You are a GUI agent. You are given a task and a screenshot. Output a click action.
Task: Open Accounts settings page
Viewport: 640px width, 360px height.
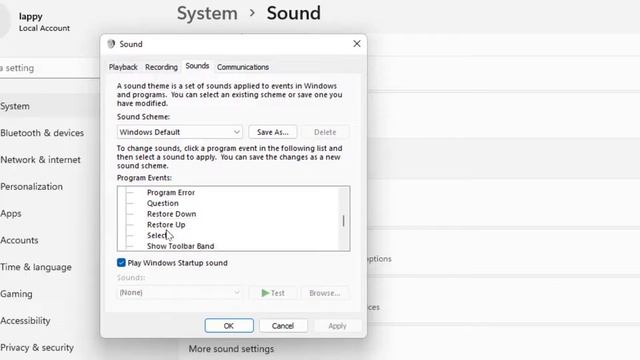click(19, 240)
